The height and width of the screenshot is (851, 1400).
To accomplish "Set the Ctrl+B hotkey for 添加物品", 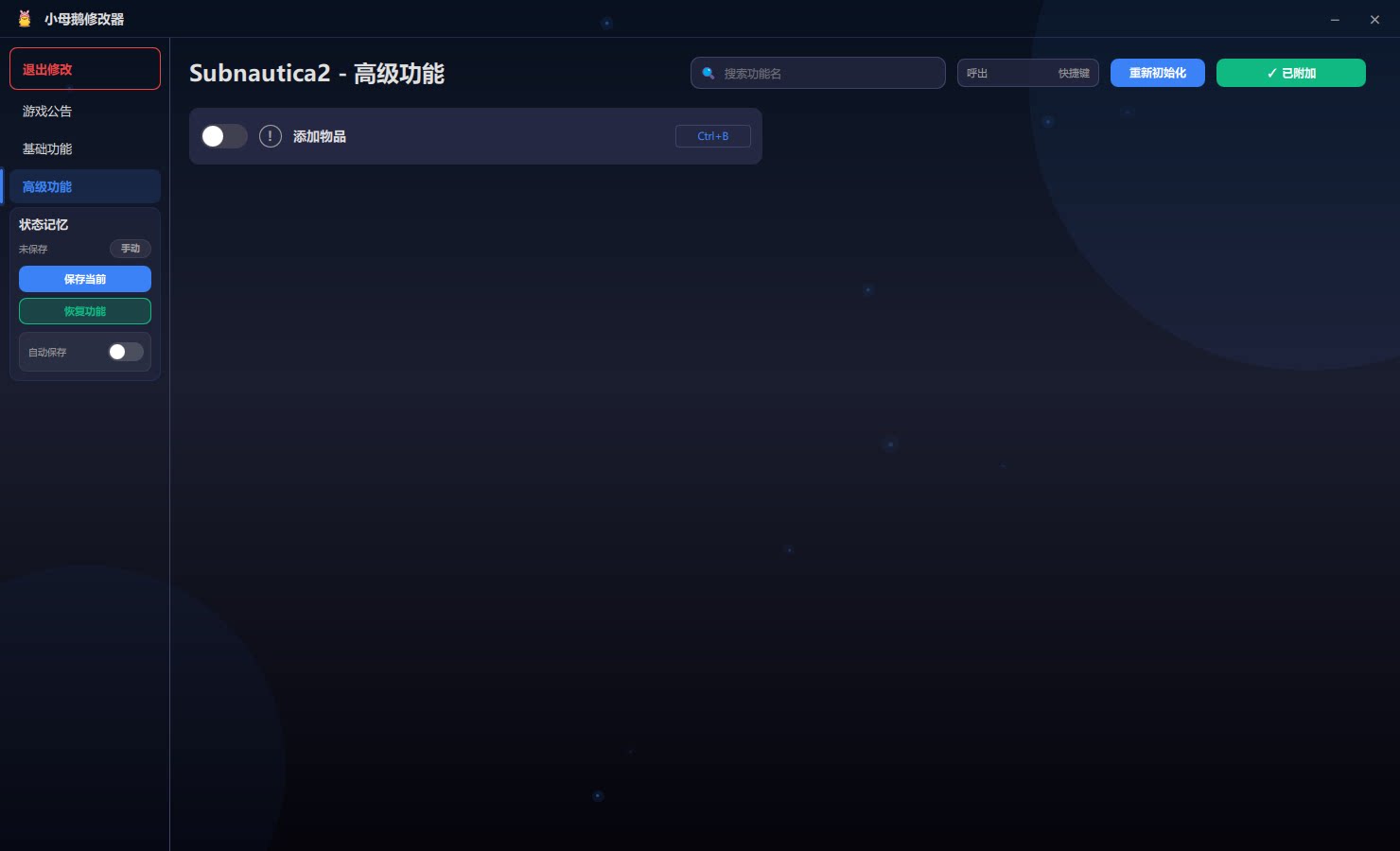I will click(713, 136).
